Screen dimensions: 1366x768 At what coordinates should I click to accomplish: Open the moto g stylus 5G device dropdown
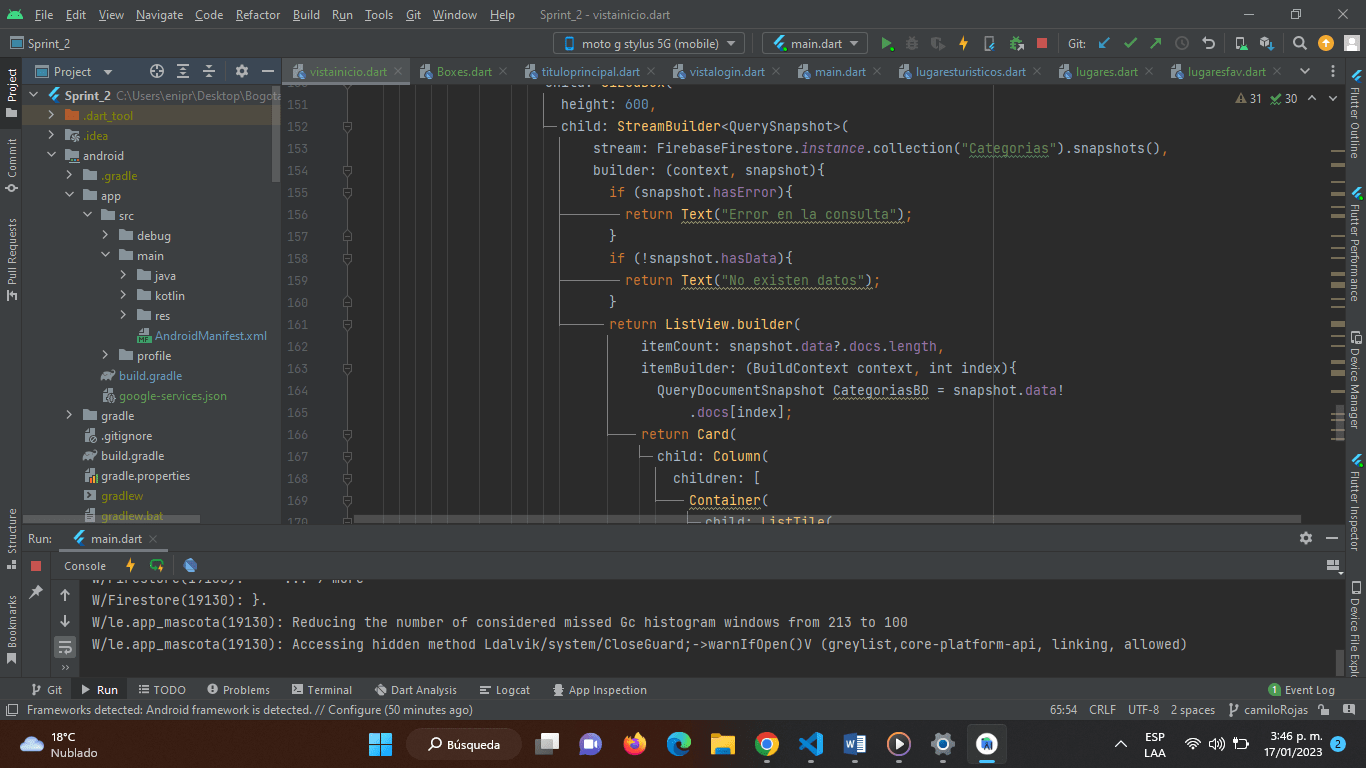click(649, 43)
